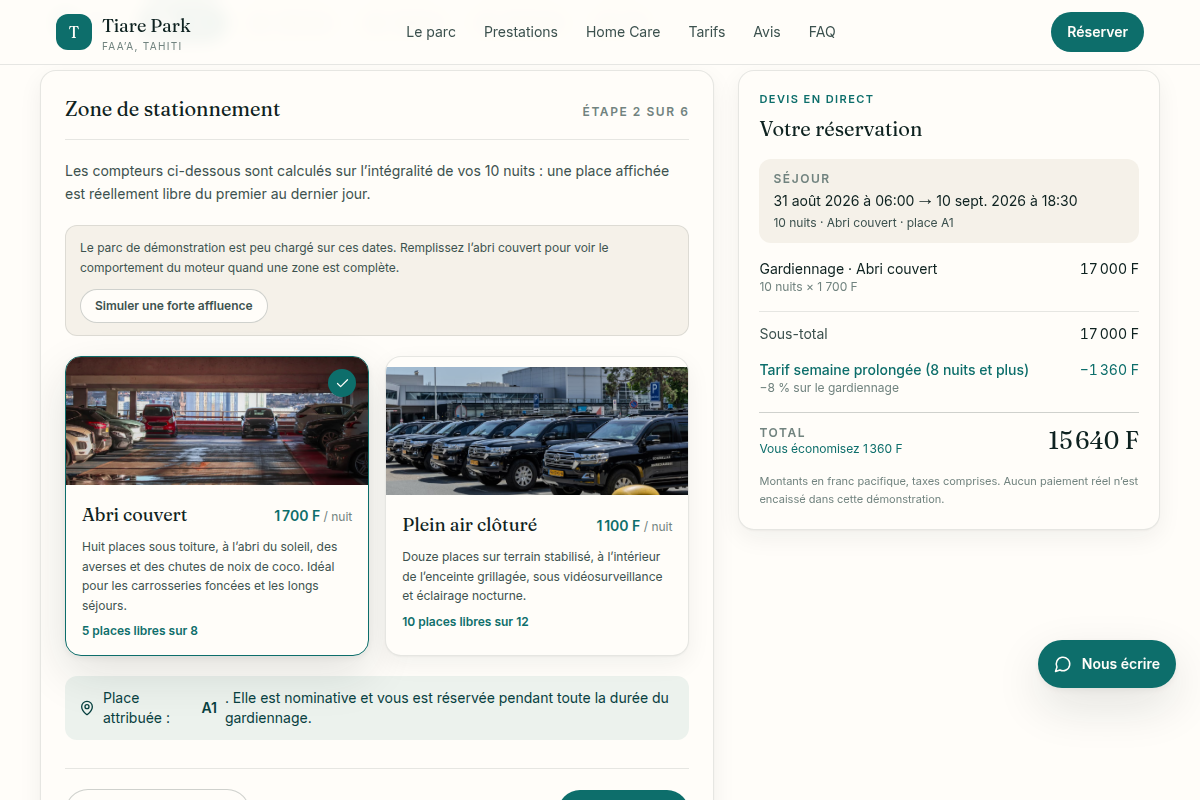
Task: Click the '1700 F / nuit' price
Action: click(313, 516)
